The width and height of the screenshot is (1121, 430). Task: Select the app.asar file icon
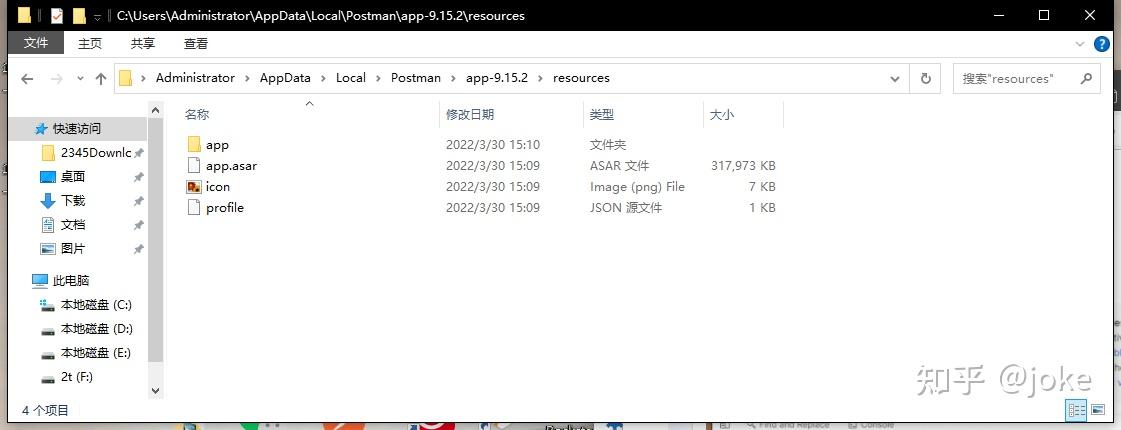[194, 165]
